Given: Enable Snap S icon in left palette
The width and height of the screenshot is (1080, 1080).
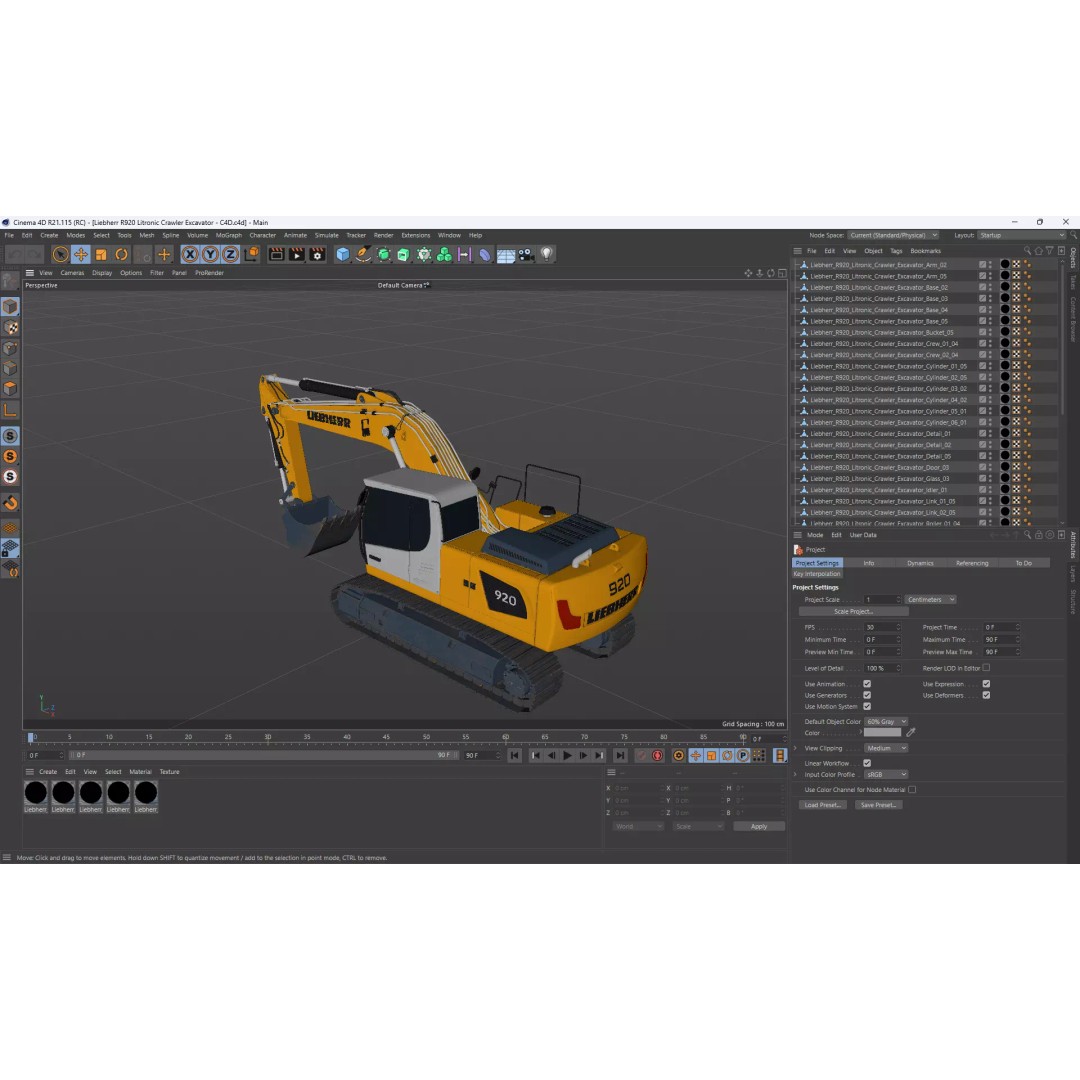Looking at the screenshot, I should coord(10,436).
